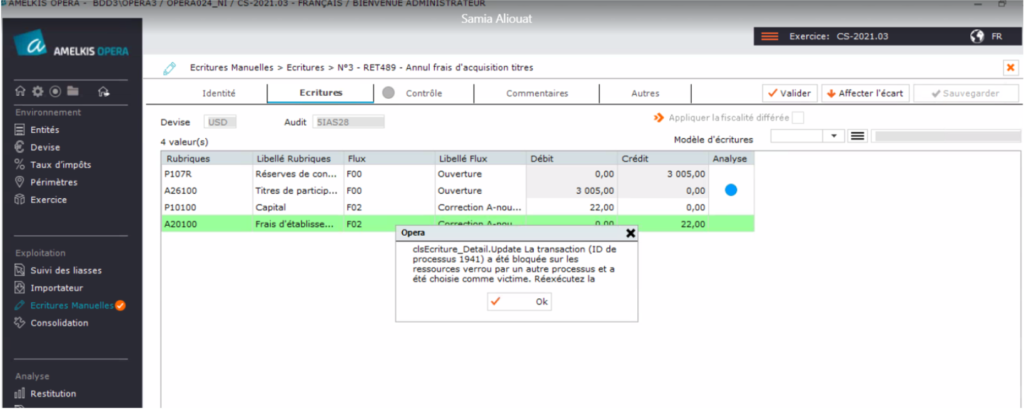Viewport: 1024px width, 409px height.
Task: Open Devise in the sidebar
Action: (45, 147)
